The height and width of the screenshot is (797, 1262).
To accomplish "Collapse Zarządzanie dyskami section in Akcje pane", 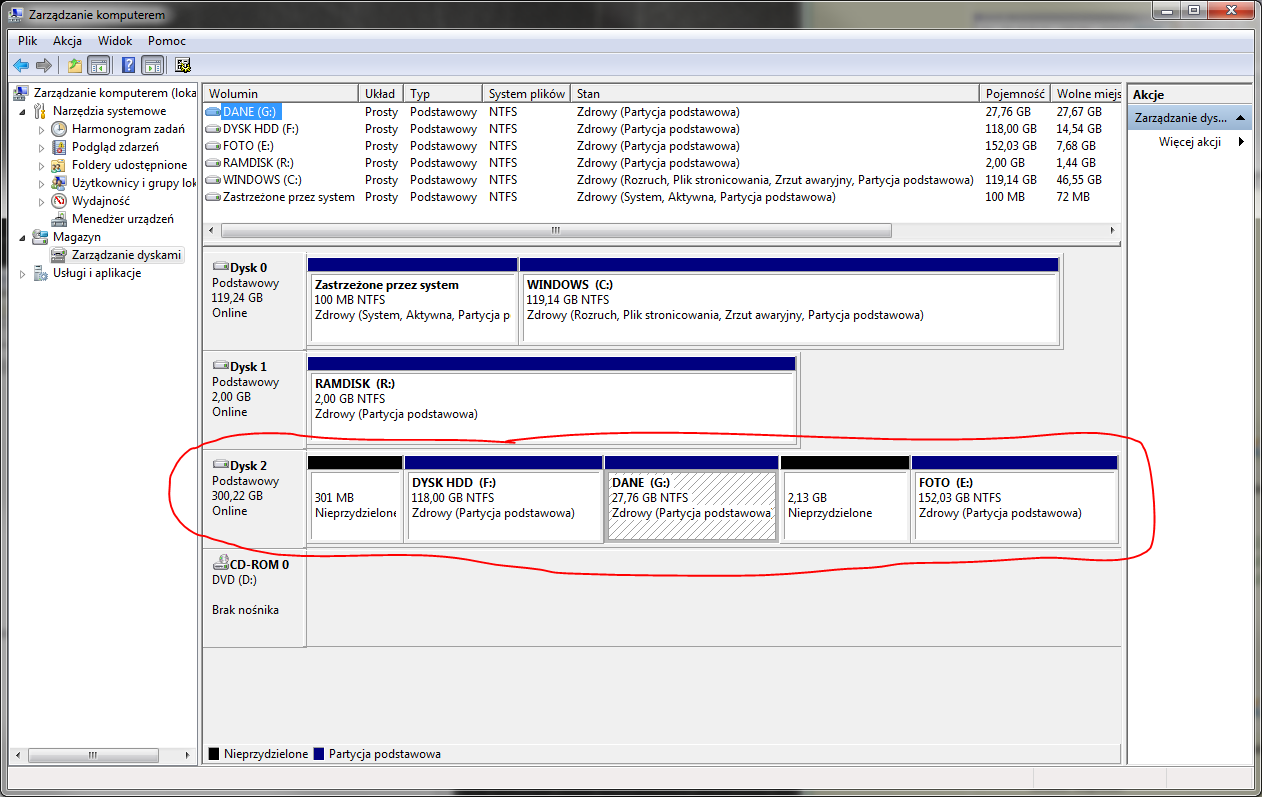I will (x=1240, y=118).
